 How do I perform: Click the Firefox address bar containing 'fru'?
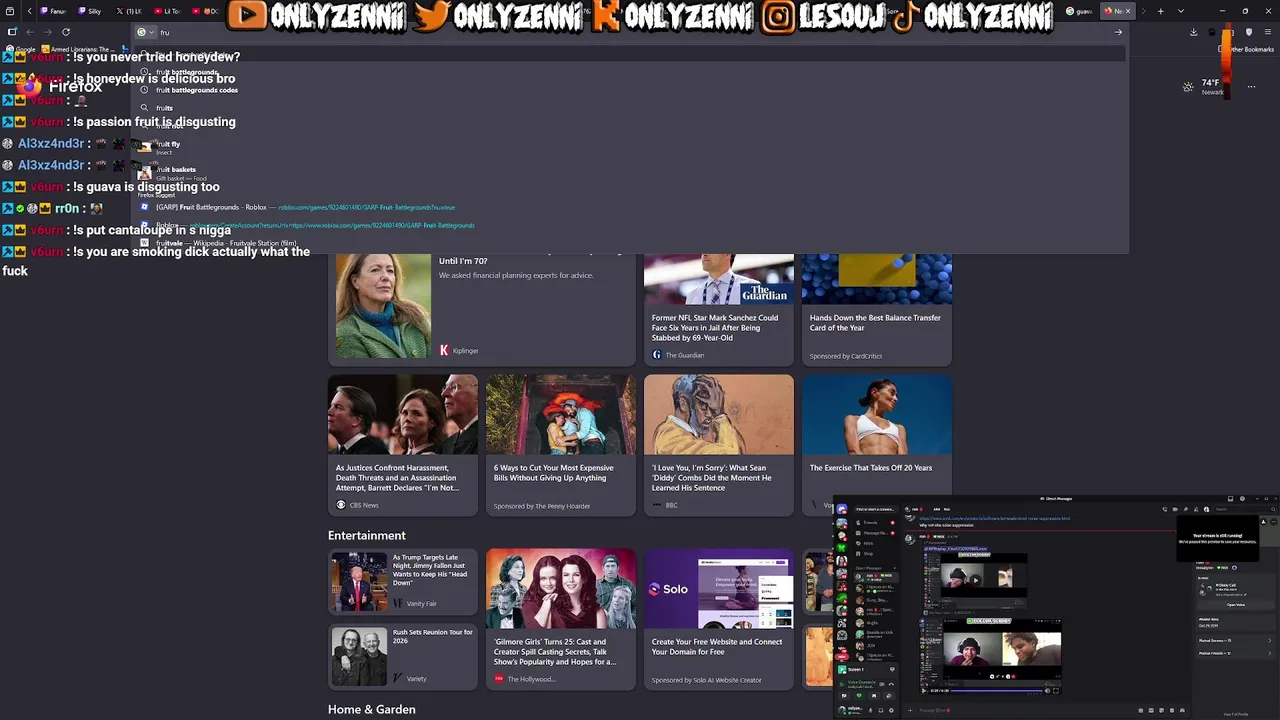click(x=630, y=32)
